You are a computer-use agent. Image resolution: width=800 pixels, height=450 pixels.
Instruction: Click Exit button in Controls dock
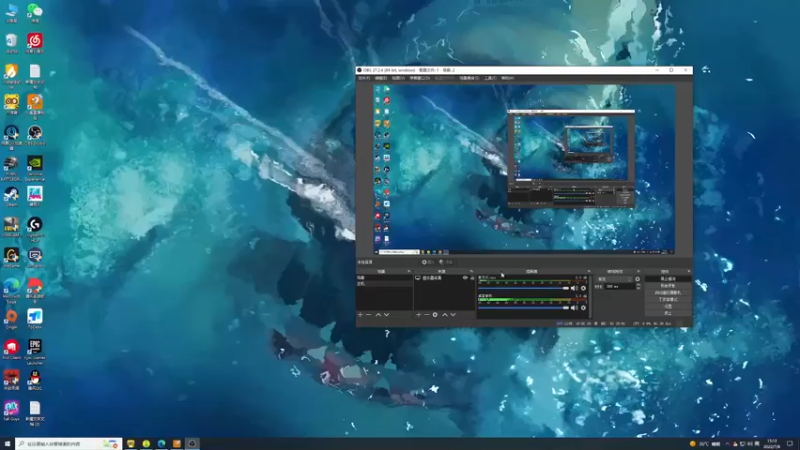pyautogui.click(x=668, y=313)
